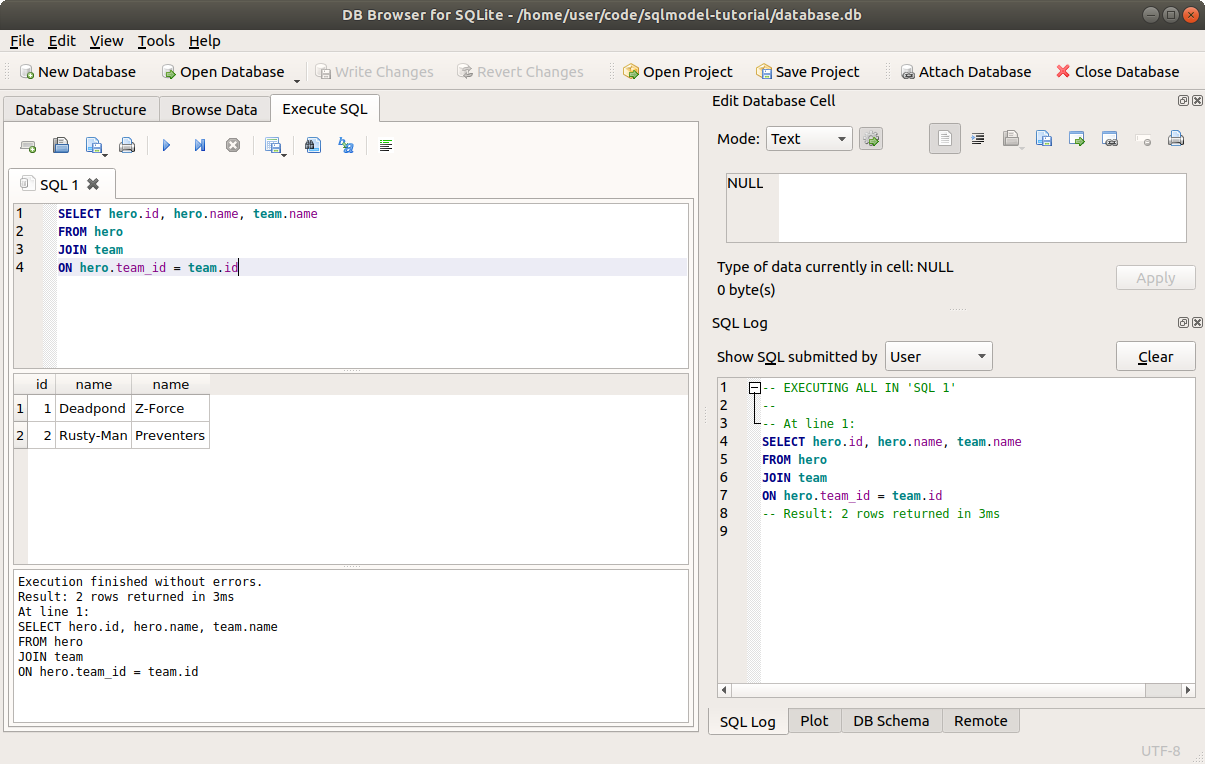Viewport: 1205px width, 764px height.
Task: Run all SQL with the play icon
Action: click(166, 146)
